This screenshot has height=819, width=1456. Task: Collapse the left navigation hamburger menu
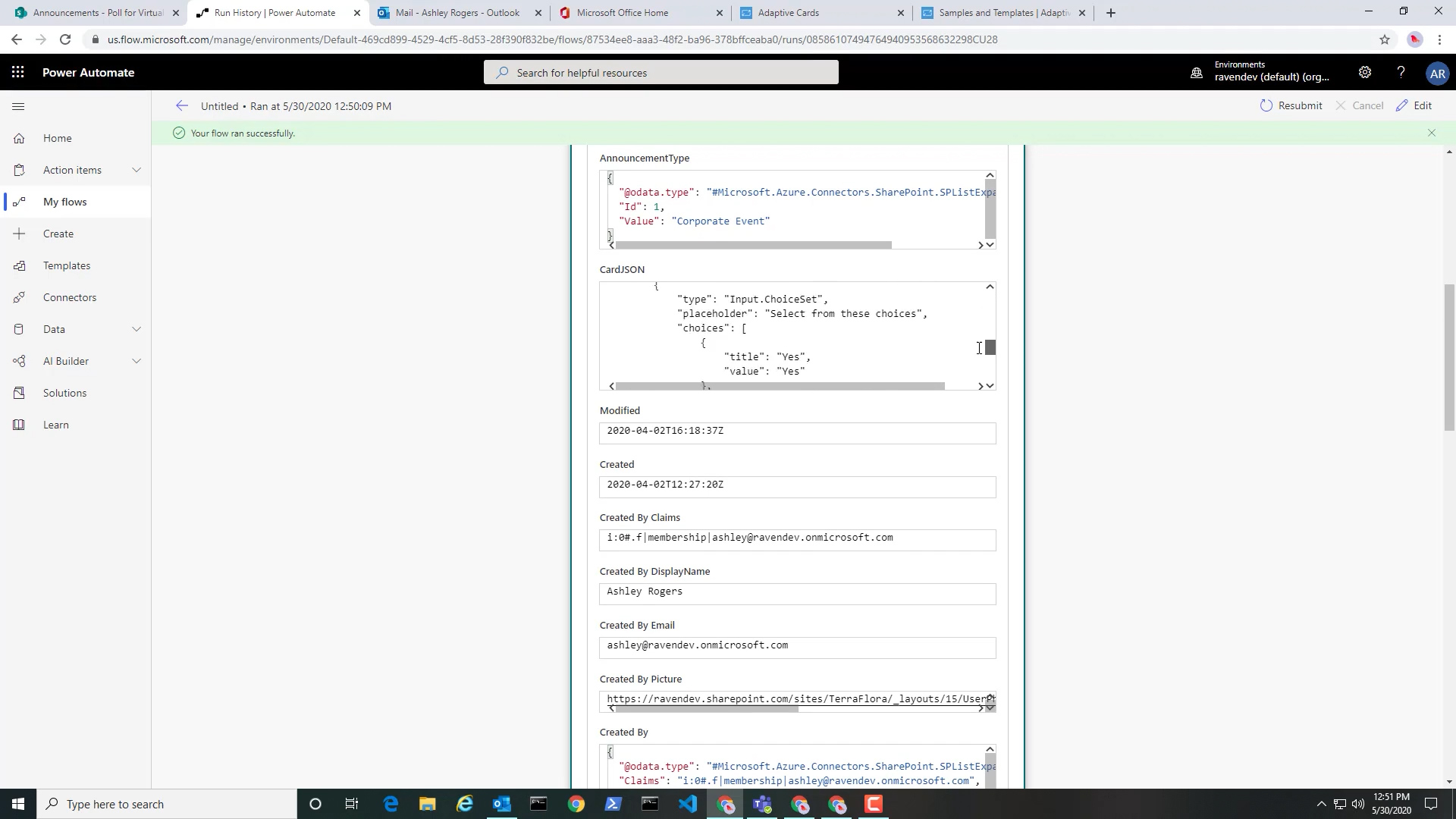tap(19, 106)
